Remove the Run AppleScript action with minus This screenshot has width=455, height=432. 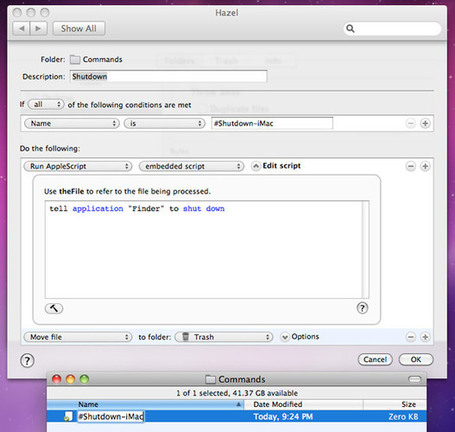[411, 166]
